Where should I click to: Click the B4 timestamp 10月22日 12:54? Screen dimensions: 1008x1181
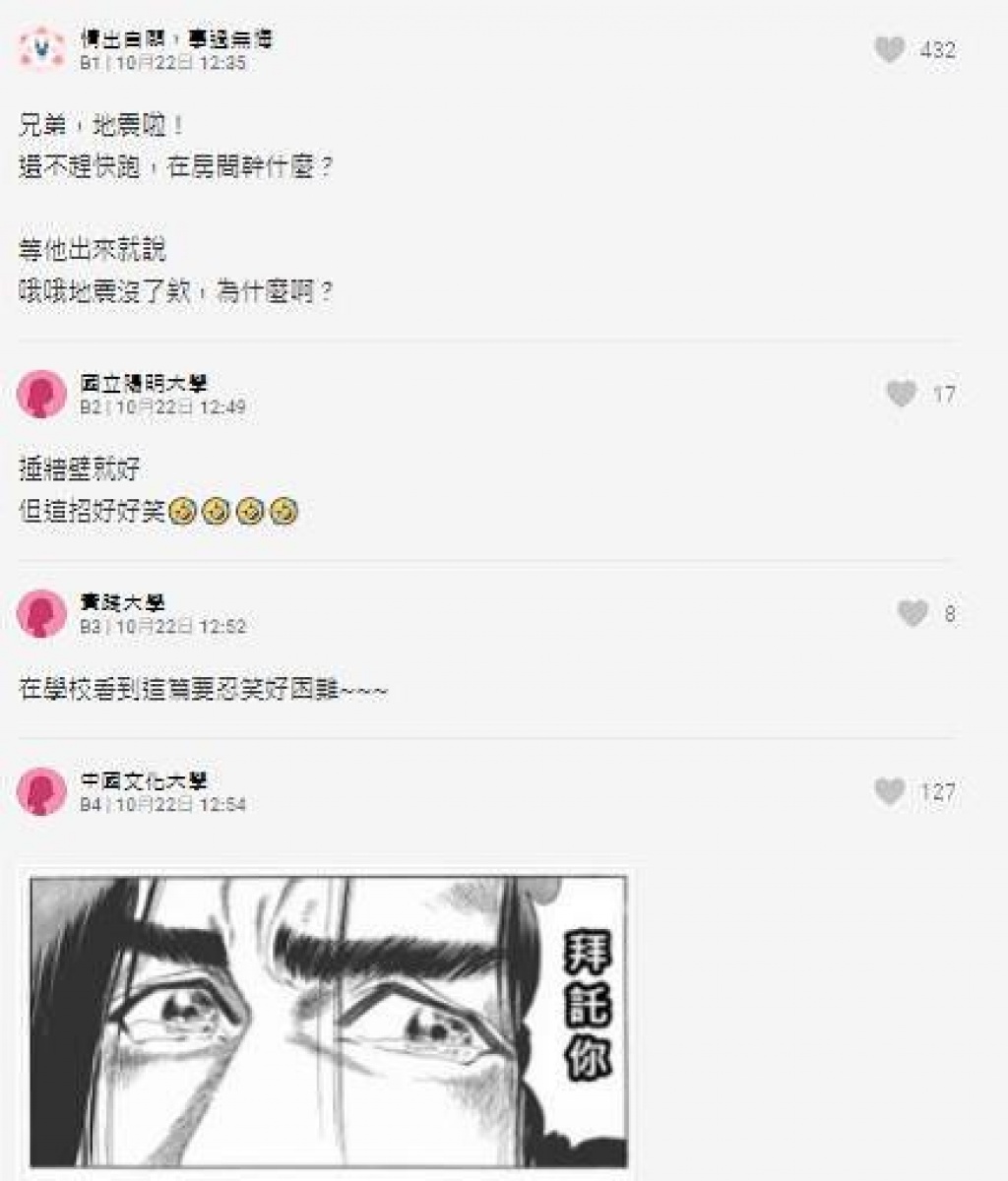pyautogui.click(x=181, y=804)
